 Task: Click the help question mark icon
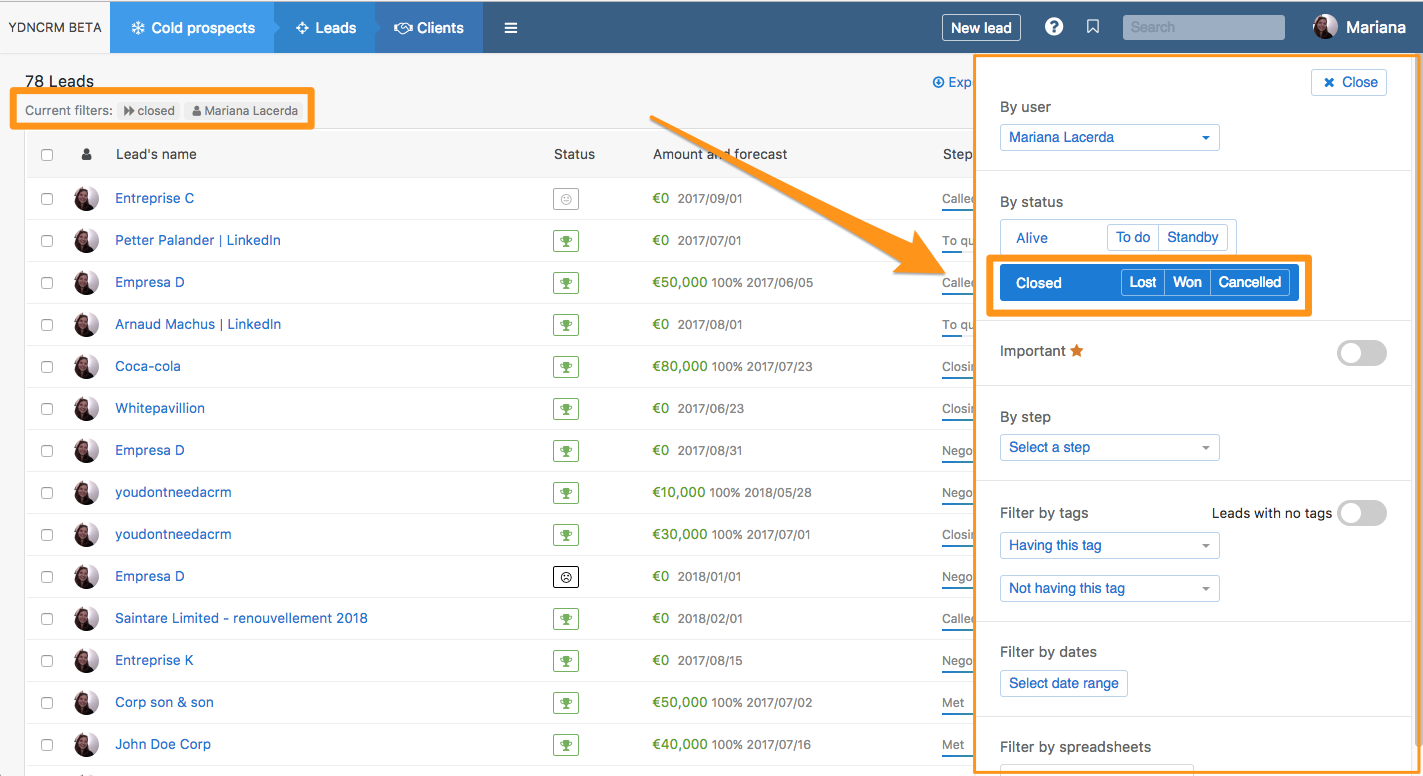click(1054, 27)
